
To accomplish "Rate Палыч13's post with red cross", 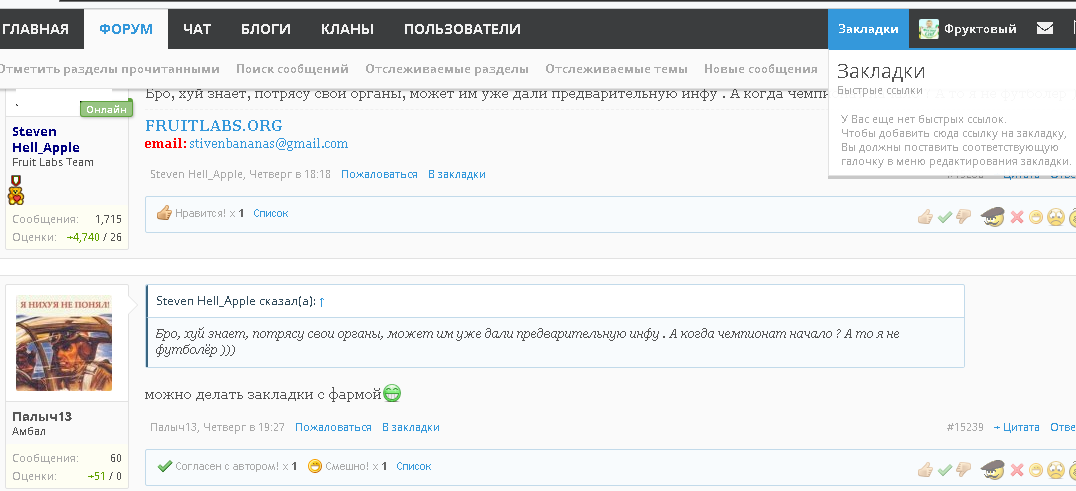I will tap(1017, 470).
